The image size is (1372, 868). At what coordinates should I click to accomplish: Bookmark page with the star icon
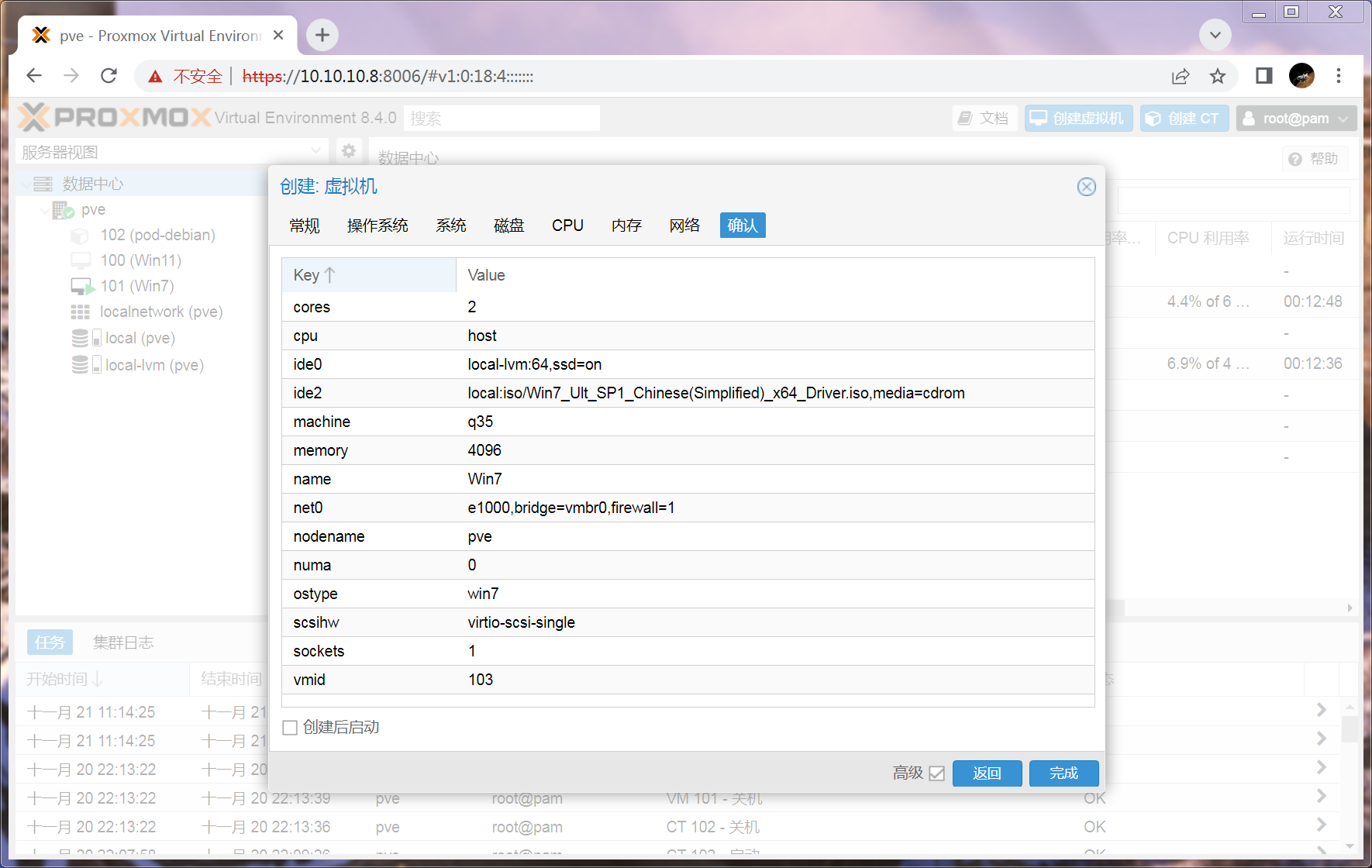1218,76
